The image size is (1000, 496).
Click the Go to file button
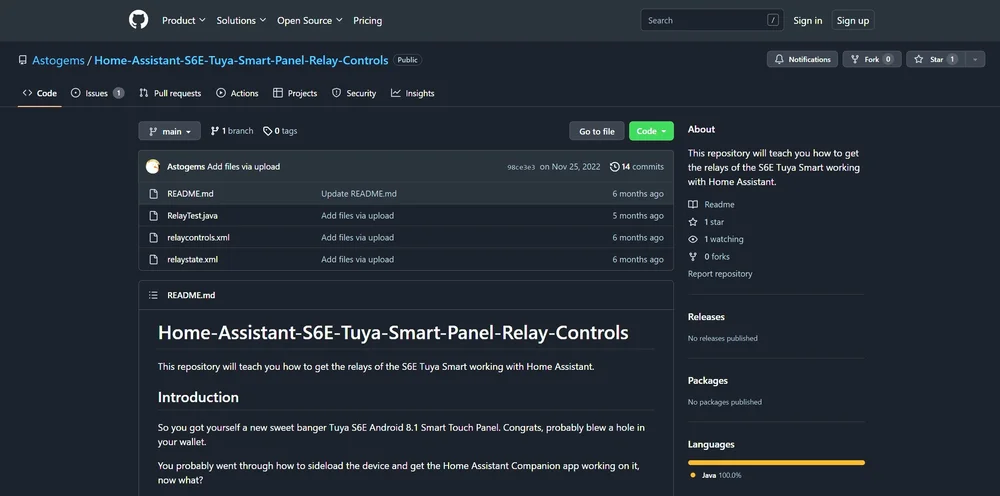(597, 131)
